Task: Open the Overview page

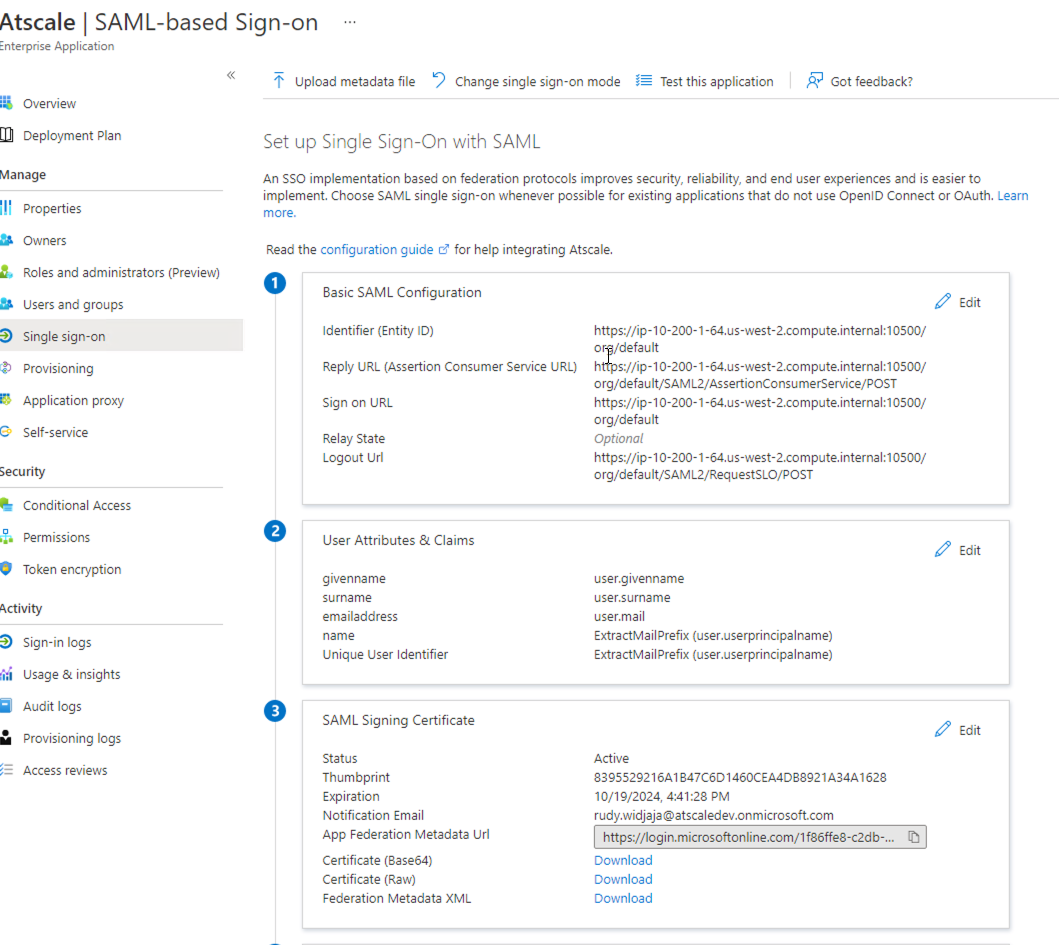Action: pos(49,103)
